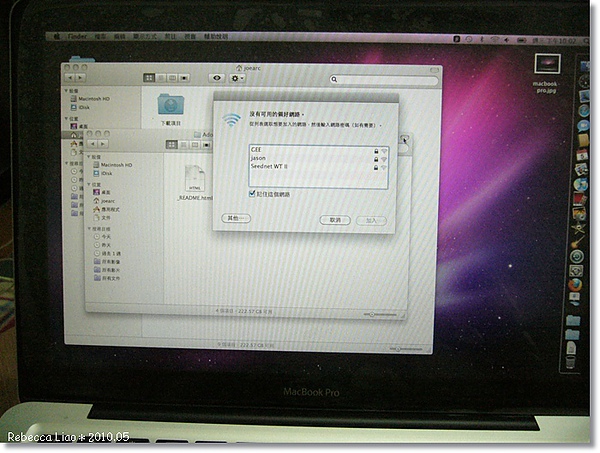Collapse 位置 section in front Finder sidebar
This screenshot has width=600, height=453.
pos(89,184)
